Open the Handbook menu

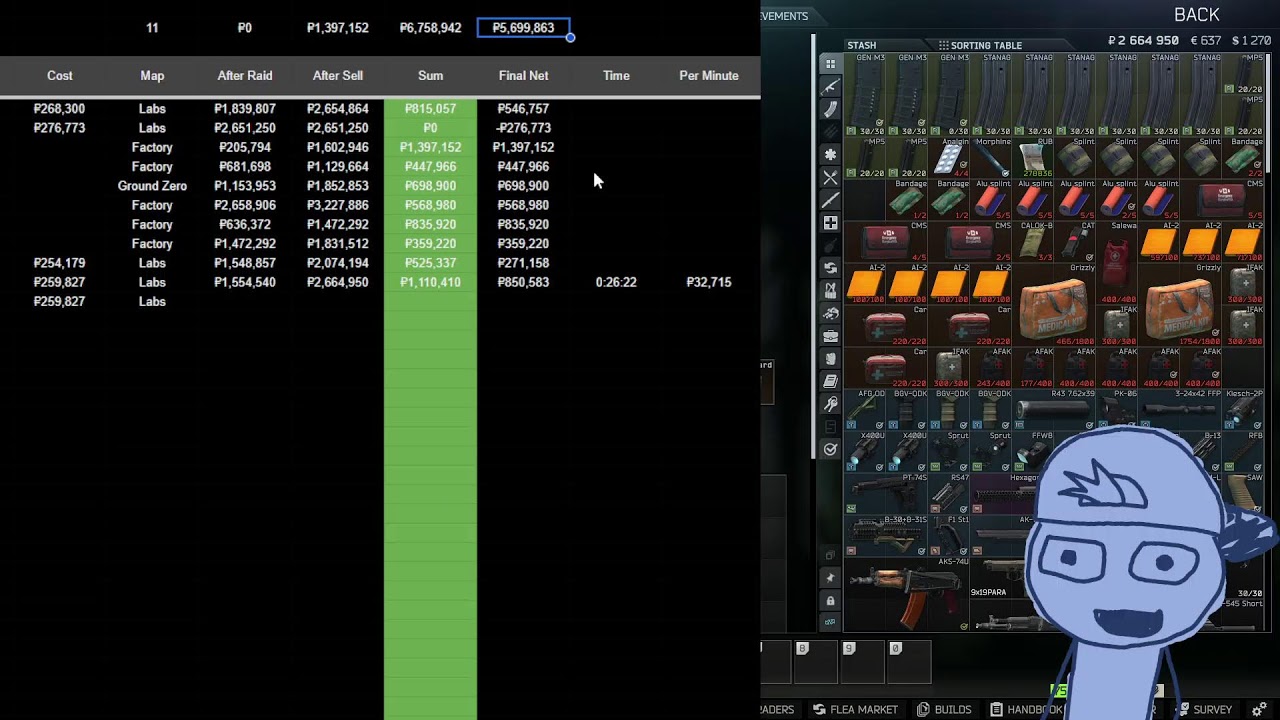point(1026,710)
